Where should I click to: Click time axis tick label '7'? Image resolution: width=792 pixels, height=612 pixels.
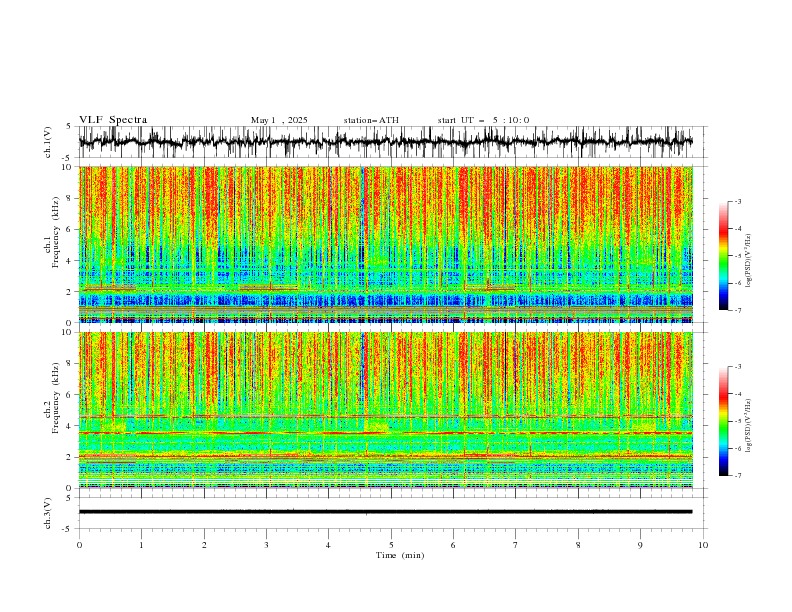(x=516, y=545)
